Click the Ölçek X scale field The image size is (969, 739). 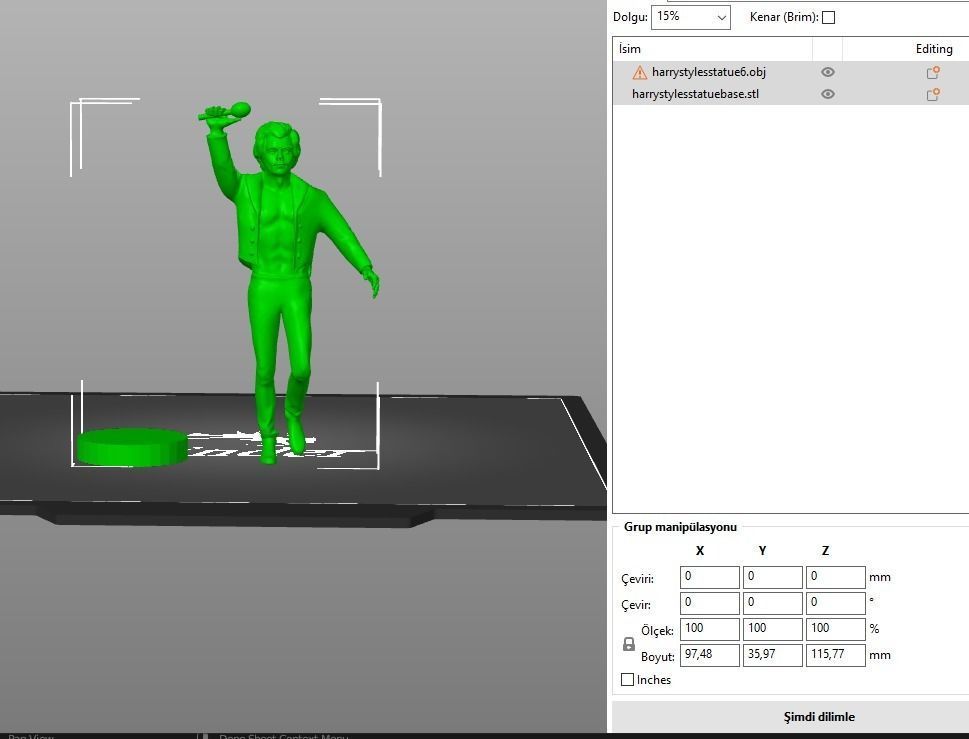pos(709,629)
